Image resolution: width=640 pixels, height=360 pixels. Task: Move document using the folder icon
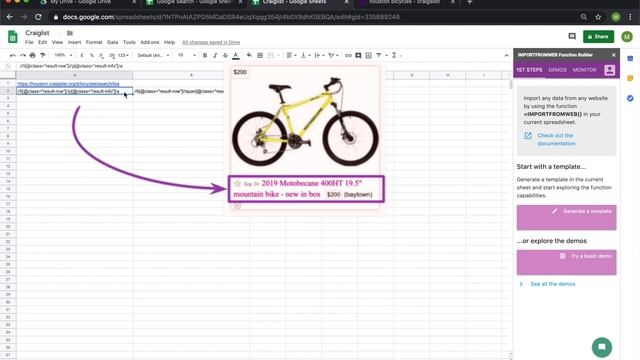[70, 33]
